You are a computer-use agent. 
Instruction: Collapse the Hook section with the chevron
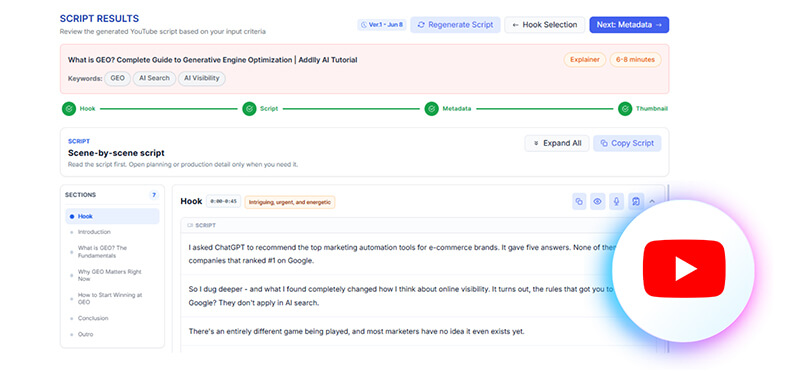tap(652, 202)
